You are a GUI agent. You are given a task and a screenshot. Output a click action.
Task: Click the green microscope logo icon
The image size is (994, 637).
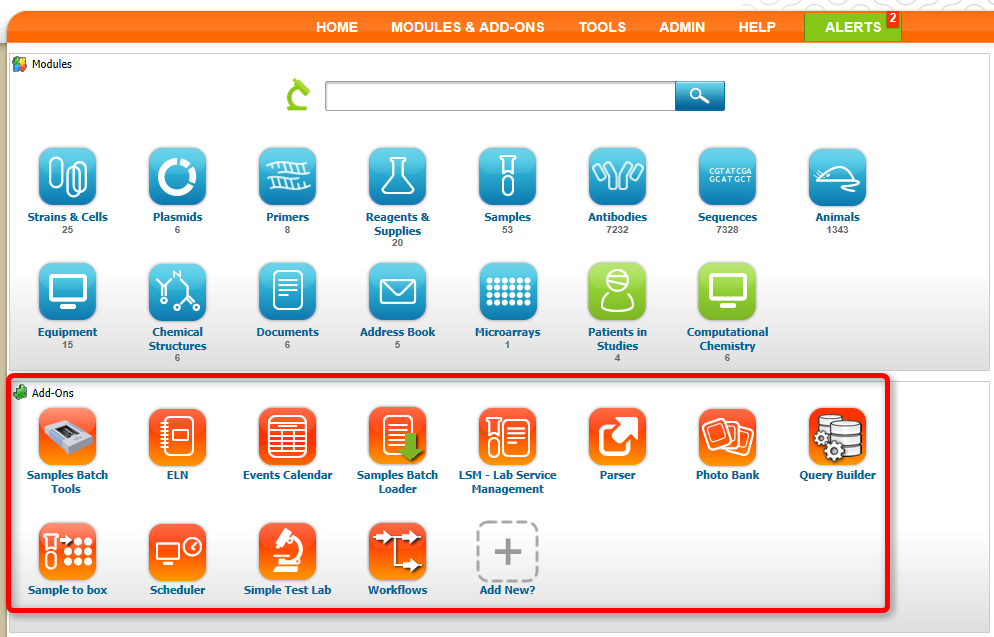(298, 94)
